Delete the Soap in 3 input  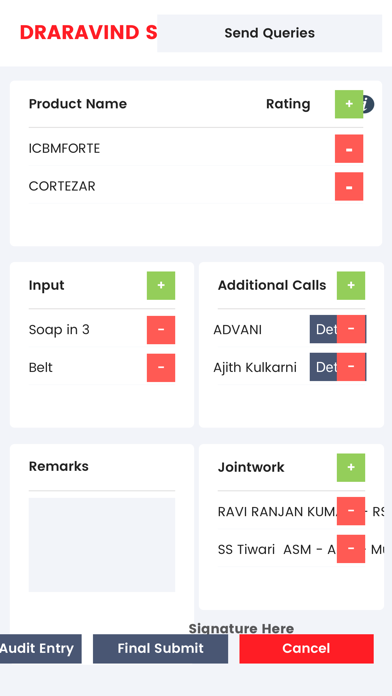(x=161, y=330)
